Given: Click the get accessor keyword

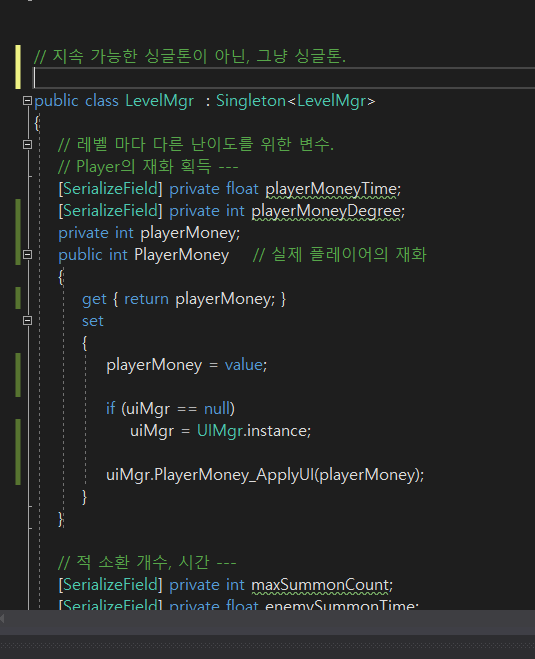Looking at the screenshot, I should pos(94,299).
